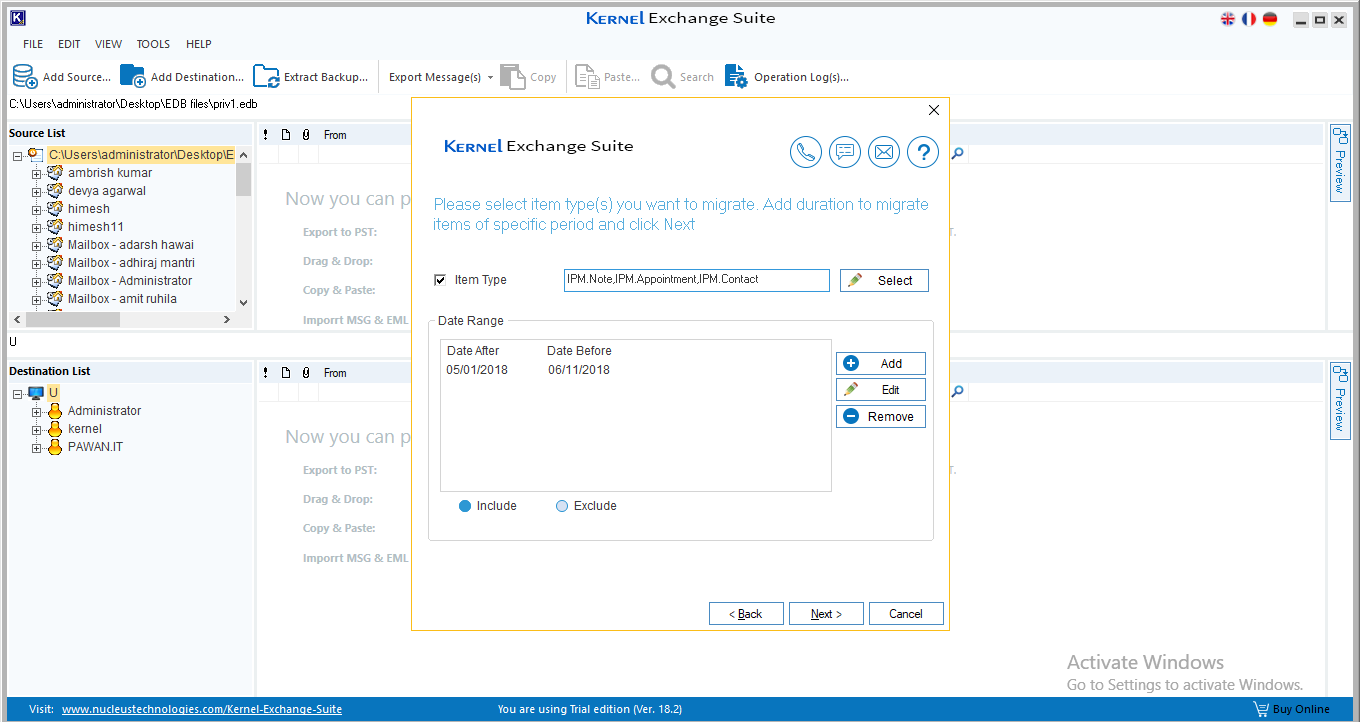Expand destination kernel node
The height and width of the screenshot is (722, 1360).
pyautogui.click(x=37, y=429)
